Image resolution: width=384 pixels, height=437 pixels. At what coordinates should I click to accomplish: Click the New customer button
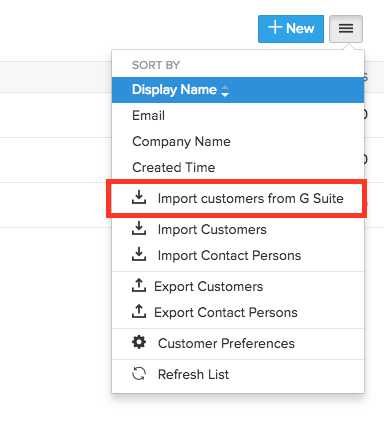coord(291,29)
